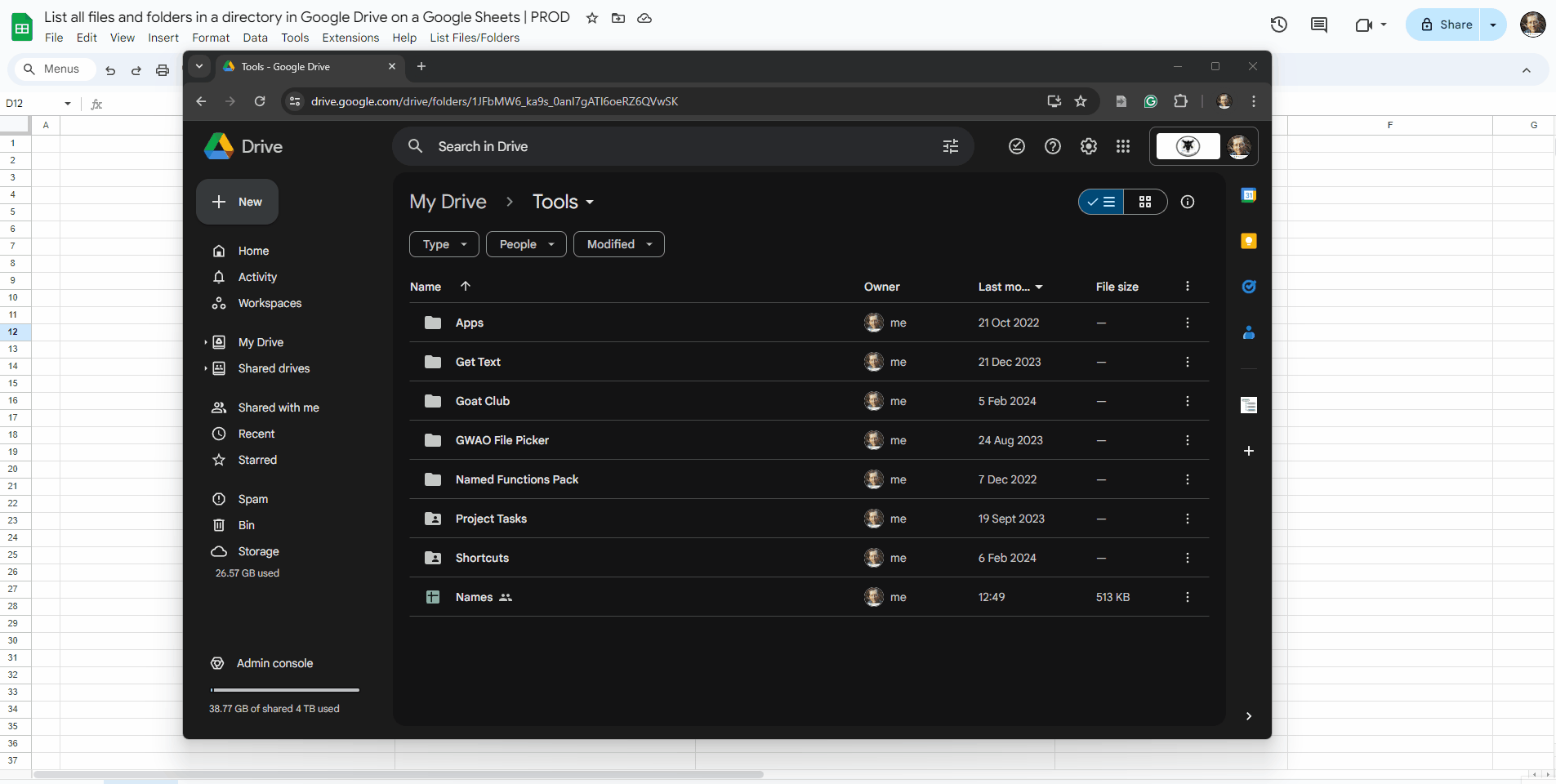Open Google Keep side panel icon
Viewport: 1556px width, 784px height.
1249,241
